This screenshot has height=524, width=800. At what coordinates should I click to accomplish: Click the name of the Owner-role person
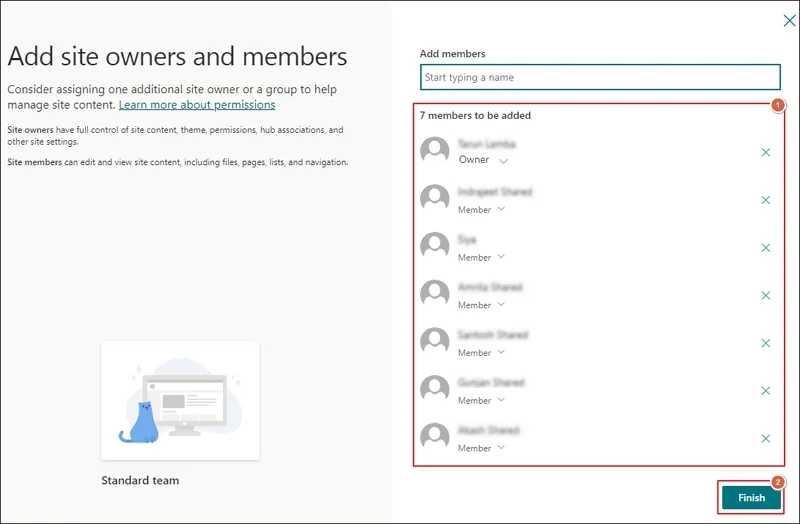pyautogui.click(x=487, y=144)
